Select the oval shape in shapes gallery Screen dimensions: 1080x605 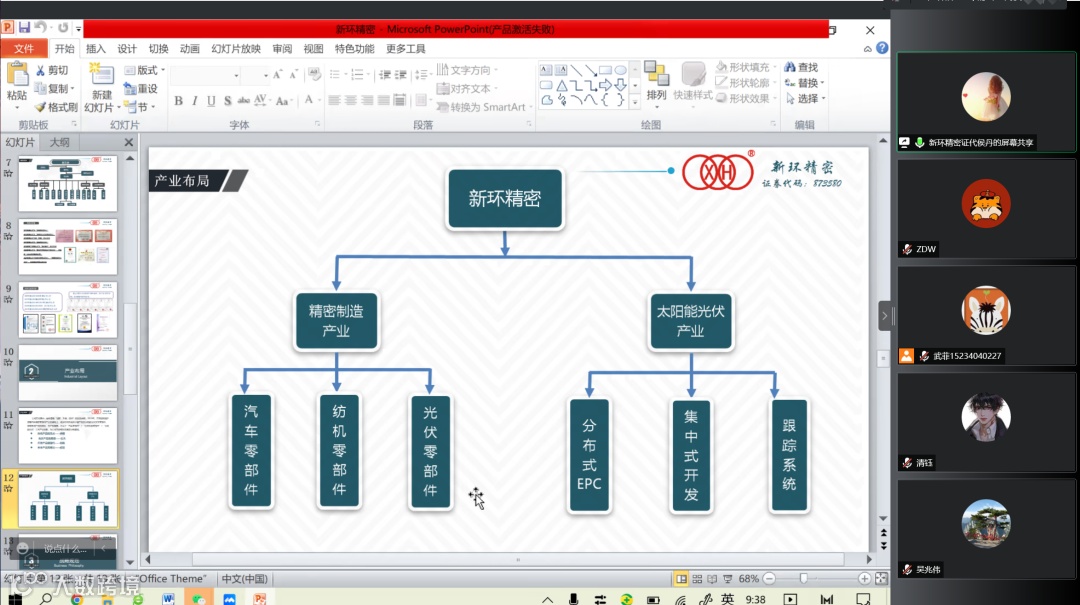coord(620,70)
